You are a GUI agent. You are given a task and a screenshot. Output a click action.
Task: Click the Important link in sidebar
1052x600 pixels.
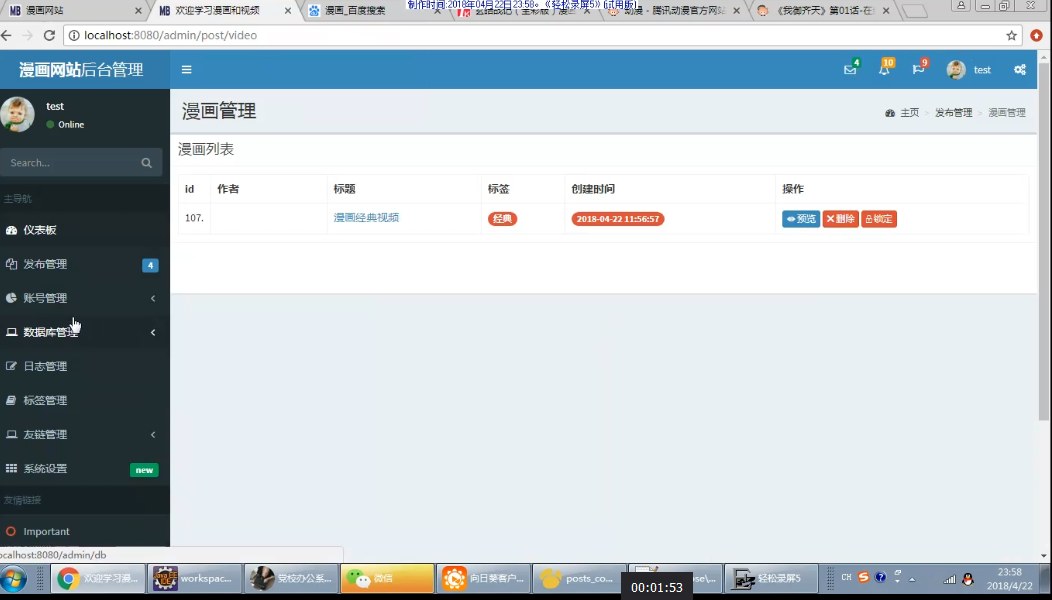[46, 532]
